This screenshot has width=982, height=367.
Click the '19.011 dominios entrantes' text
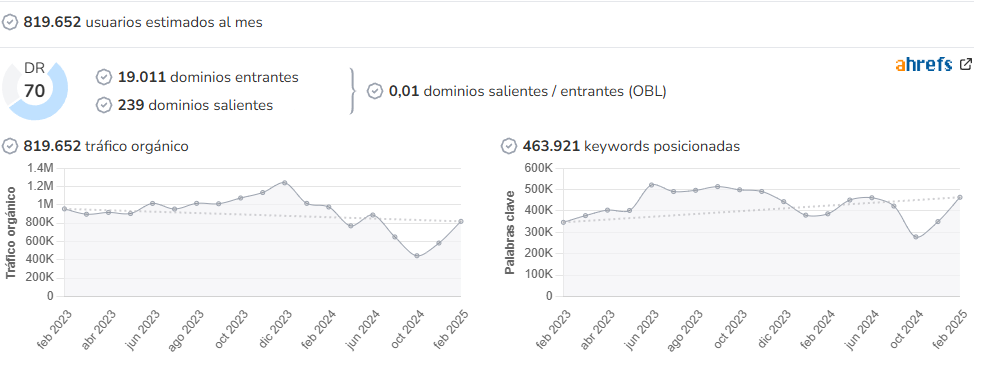[208, 78]
